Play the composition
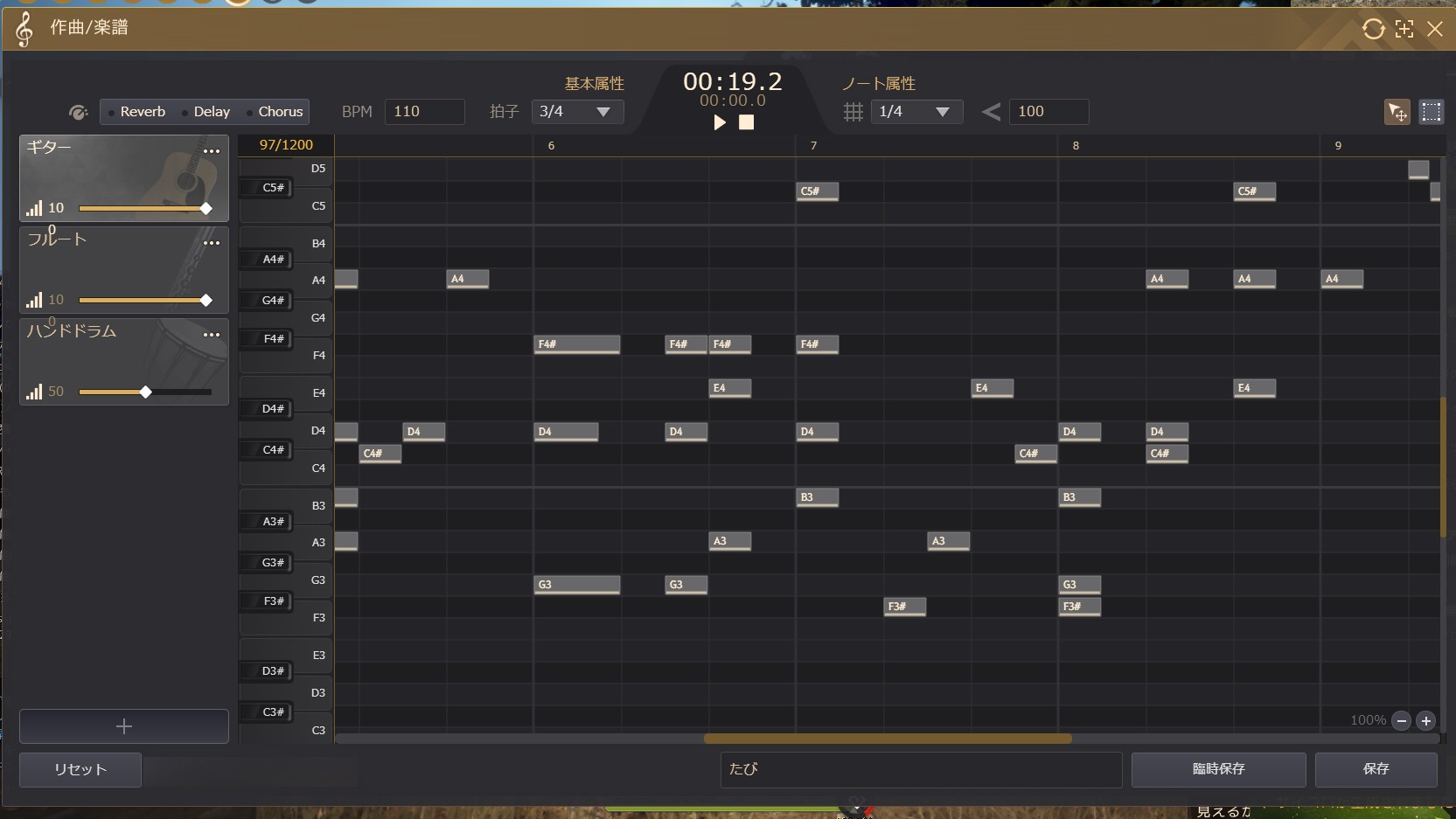The height and width of the screenshot is (819, 1456). [720, 122]
